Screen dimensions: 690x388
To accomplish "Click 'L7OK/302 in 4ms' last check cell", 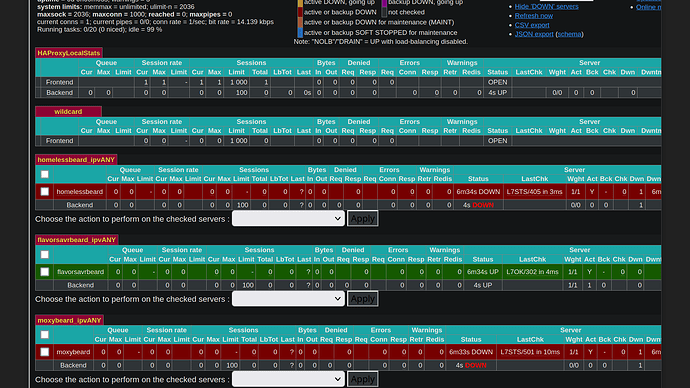I will [532, 271].
